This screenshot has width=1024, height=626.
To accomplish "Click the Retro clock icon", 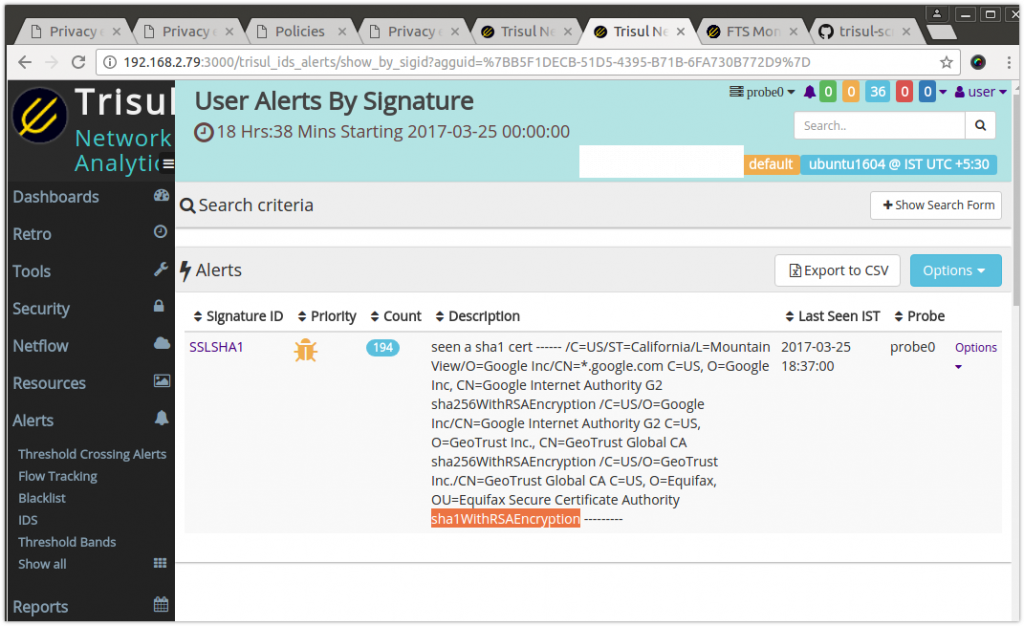I will (x=161, y=232).
